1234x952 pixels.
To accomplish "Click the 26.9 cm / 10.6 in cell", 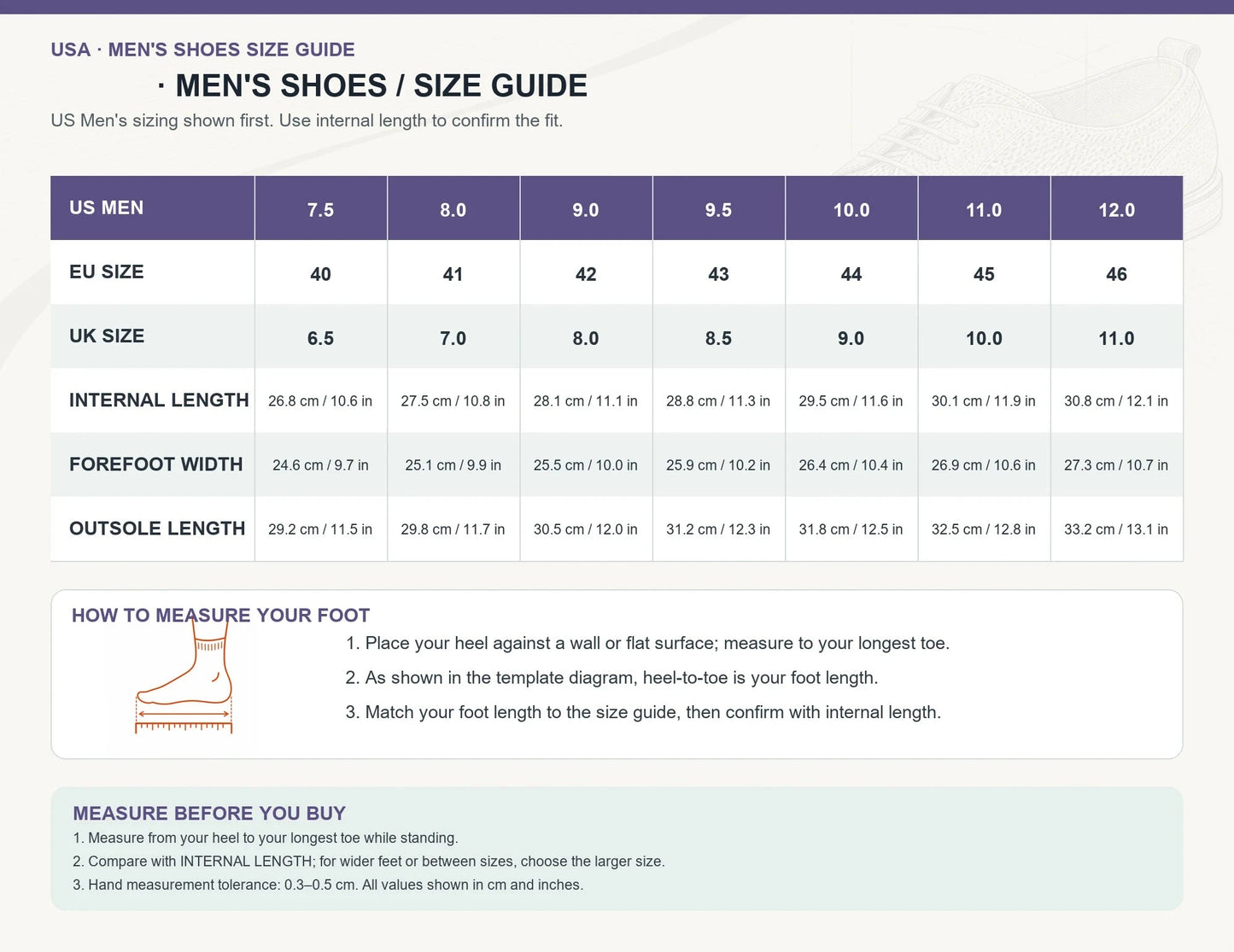I will point(984,465).
